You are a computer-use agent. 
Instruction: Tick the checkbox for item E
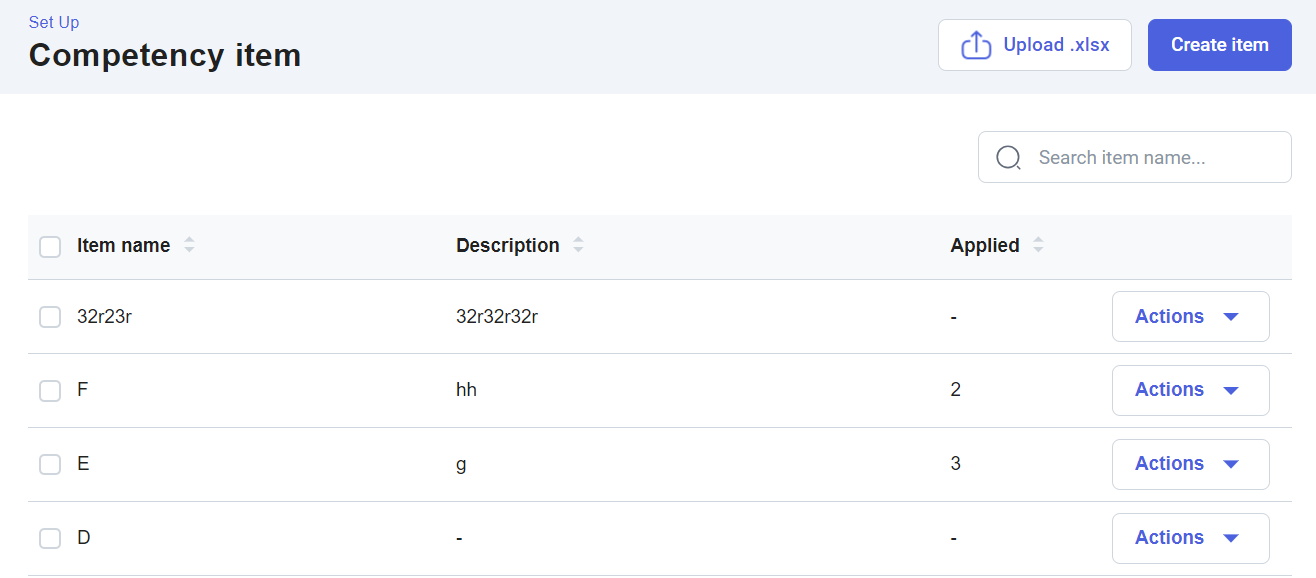click(x=50, y=464)
